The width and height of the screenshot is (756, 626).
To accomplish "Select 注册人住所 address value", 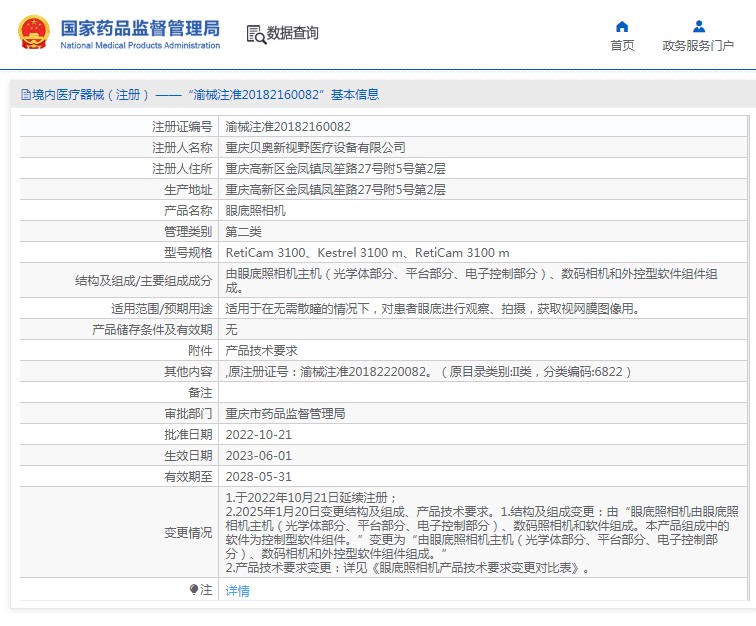I will point(335,169).
